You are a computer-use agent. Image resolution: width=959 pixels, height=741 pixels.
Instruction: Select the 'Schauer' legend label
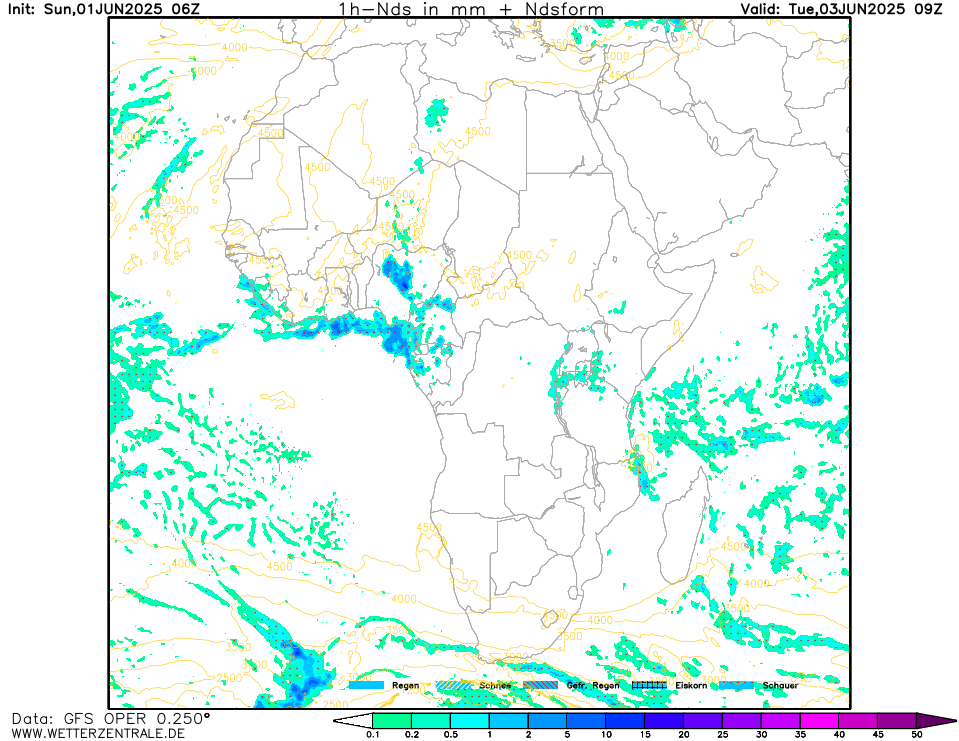coord(780,685)
